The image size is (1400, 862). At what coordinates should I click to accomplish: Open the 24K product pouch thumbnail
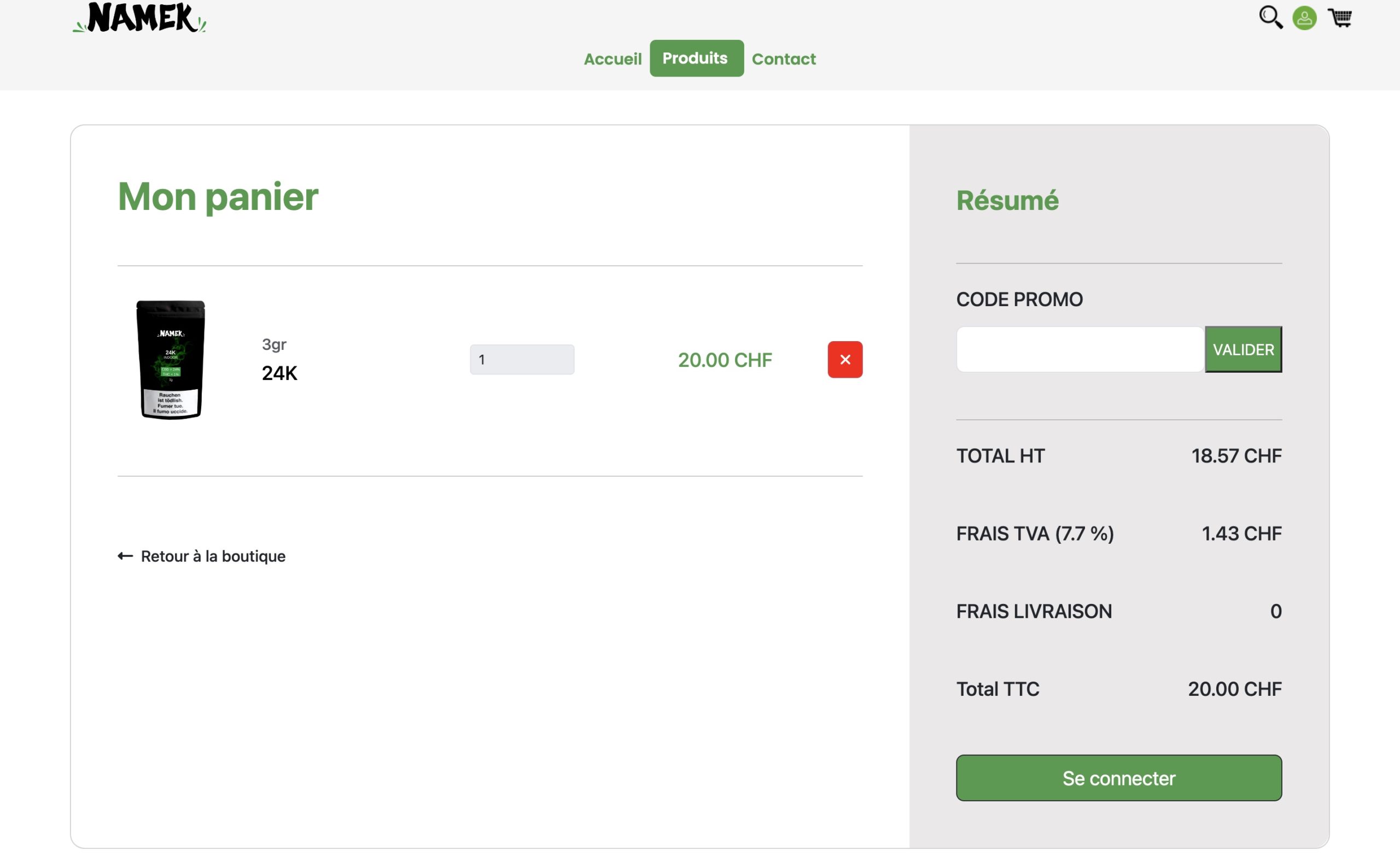171,360
